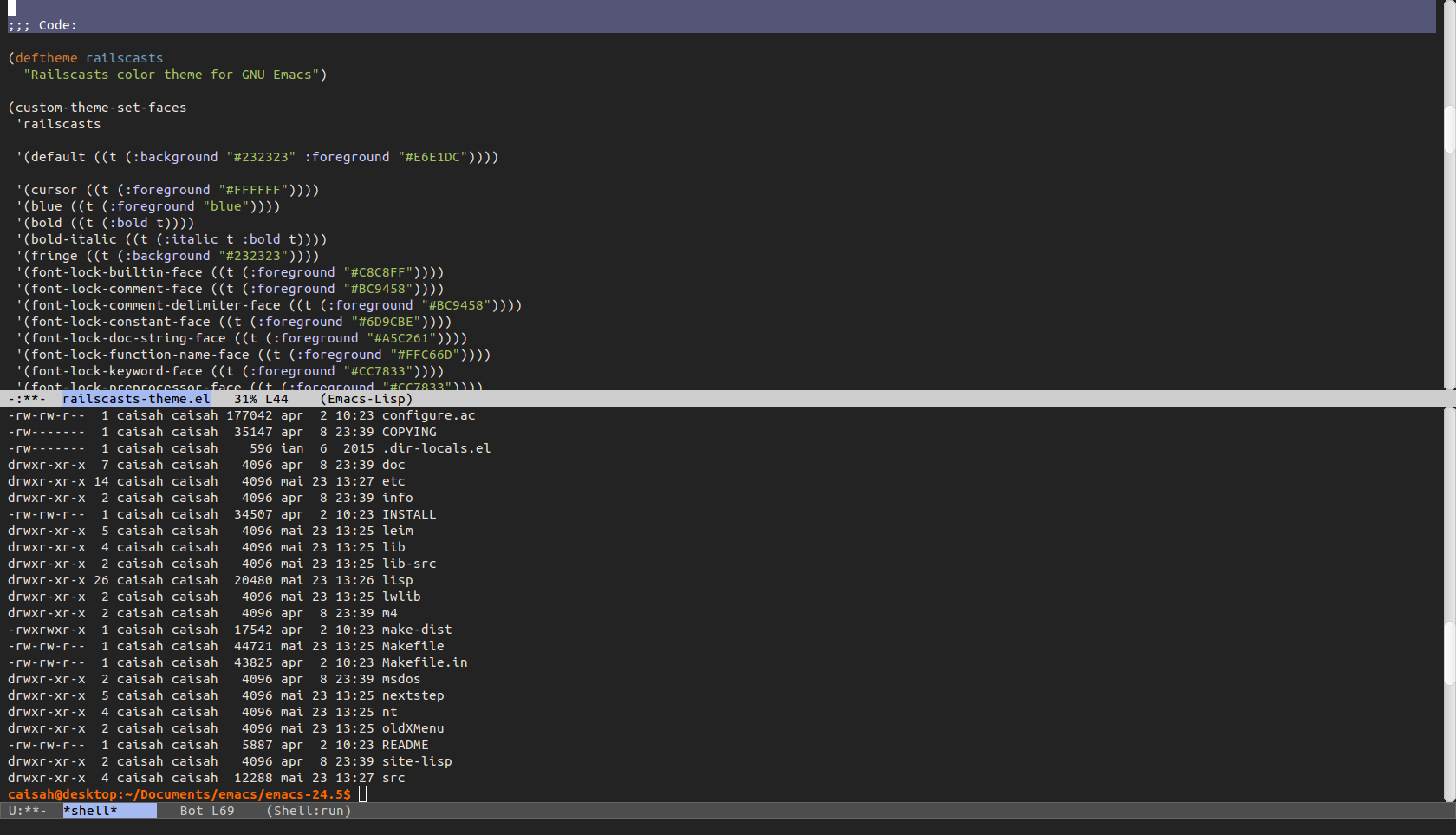Click the 'nextstep' directory name
Image resolution: width=1456 pixels, height=835 pixels.
(413, 695)
